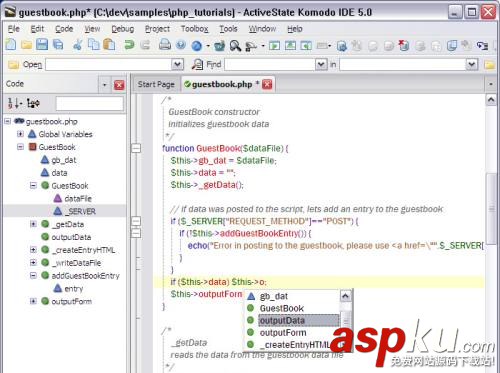Image resolution: width=500 pixels, height=373 pixels.
Task: Open the Toolbox menu
Action: 195,29
